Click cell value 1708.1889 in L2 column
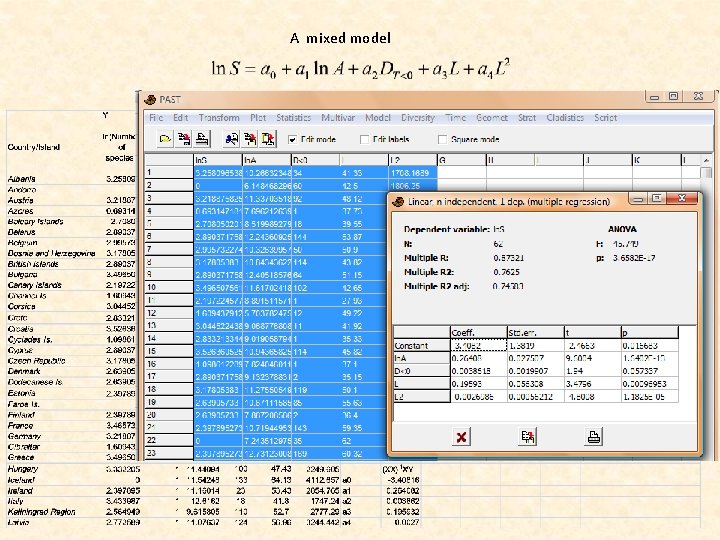 [x=413, y=173]
